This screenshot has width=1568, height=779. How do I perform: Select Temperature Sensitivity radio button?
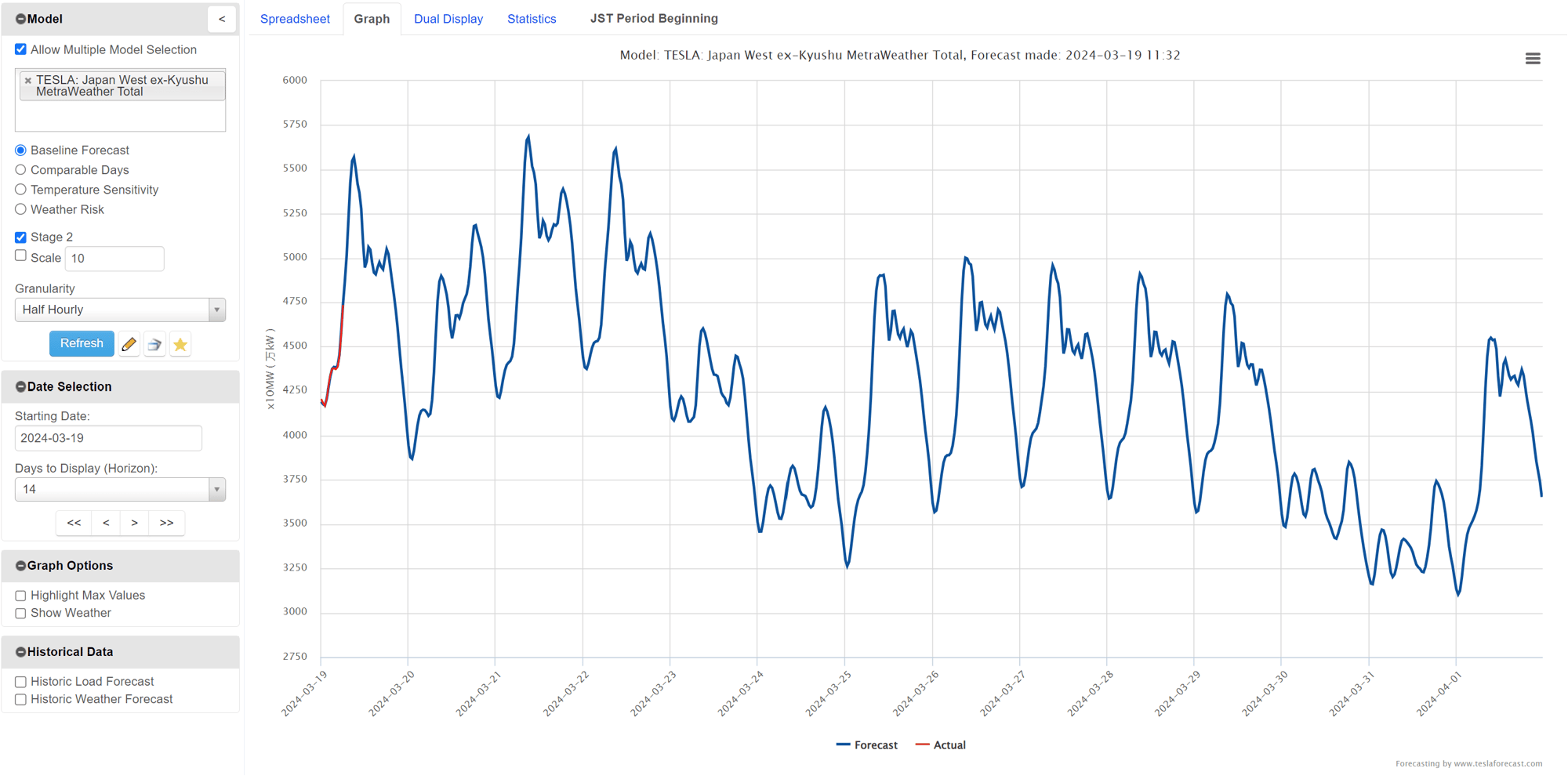click(x=20, y=190)
